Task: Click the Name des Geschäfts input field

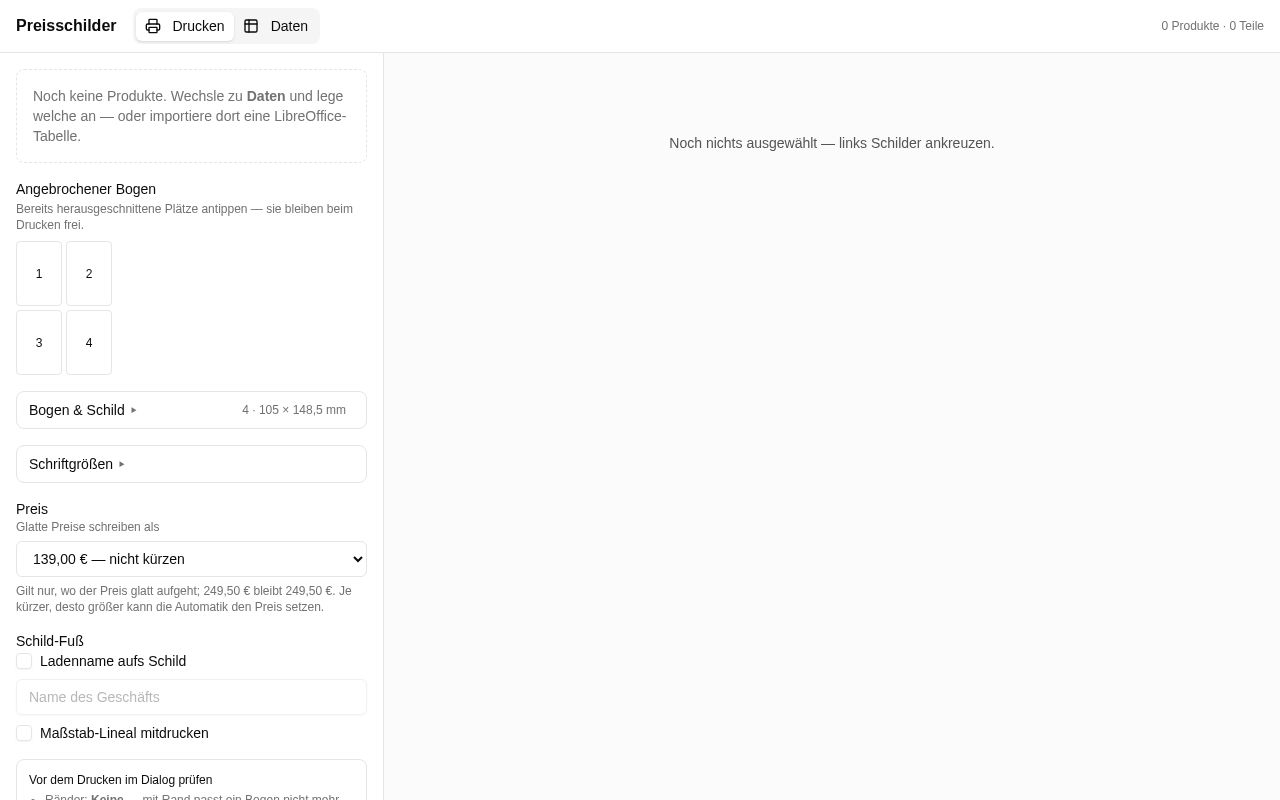Action: [x=191, y=697]
